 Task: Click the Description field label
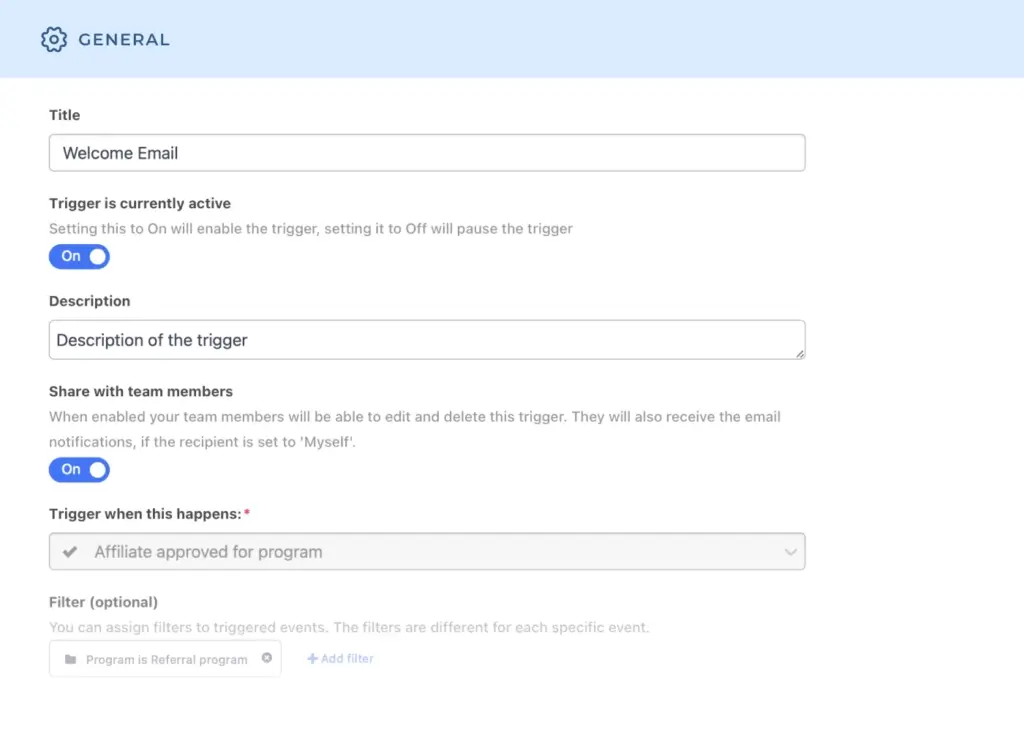coord(90,301)
